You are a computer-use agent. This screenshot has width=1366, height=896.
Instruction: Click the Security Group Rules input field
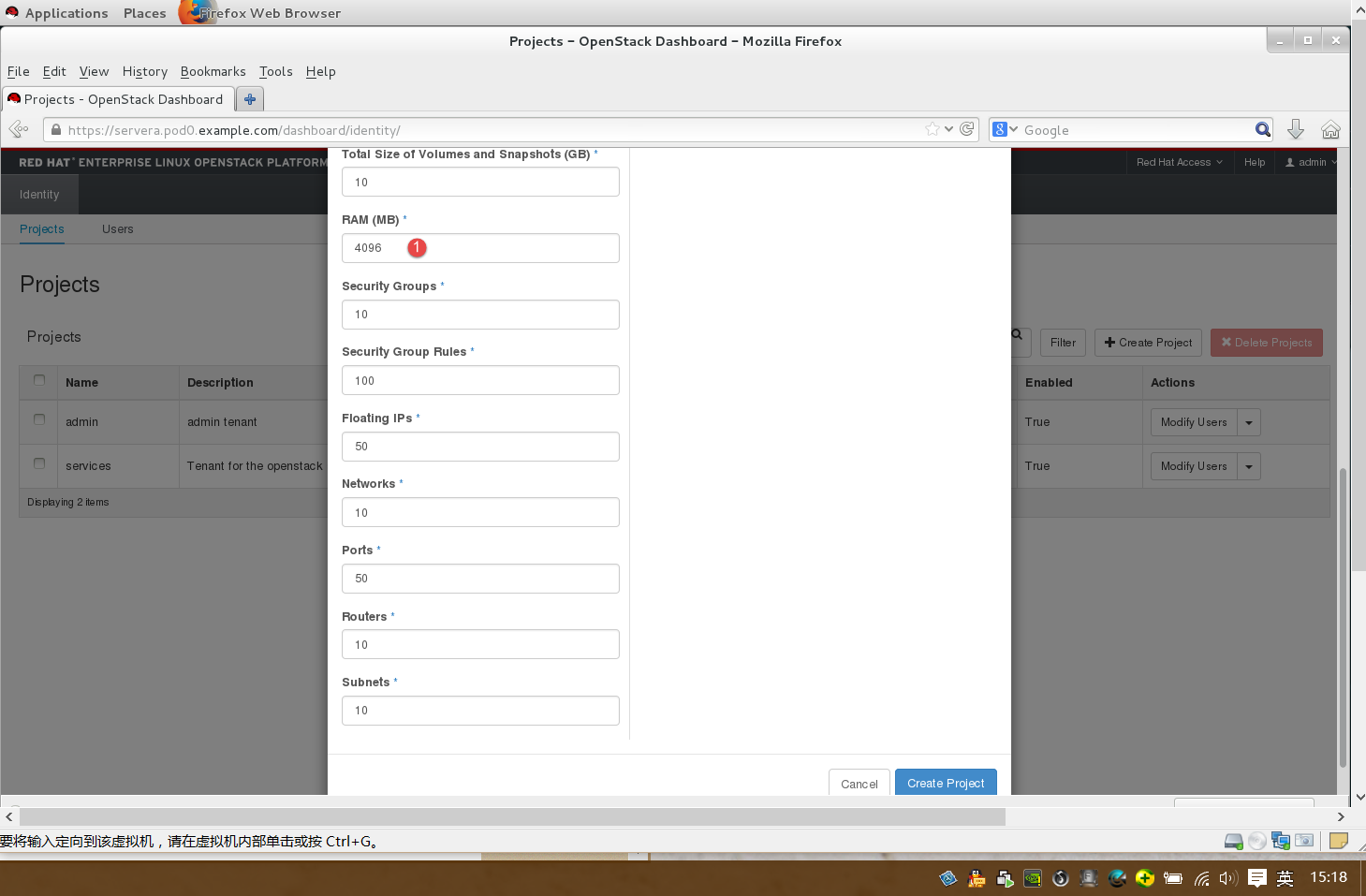click(x=480, y=380)
